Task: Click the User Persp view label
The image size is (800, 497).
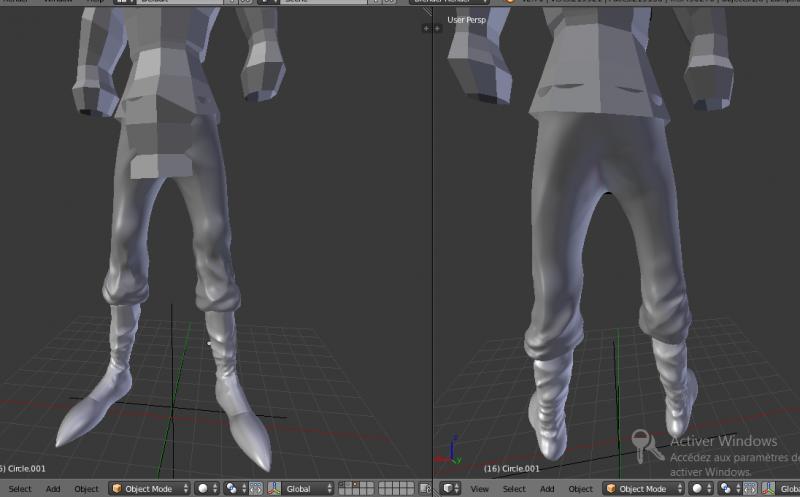Action: tap(466, 20)
